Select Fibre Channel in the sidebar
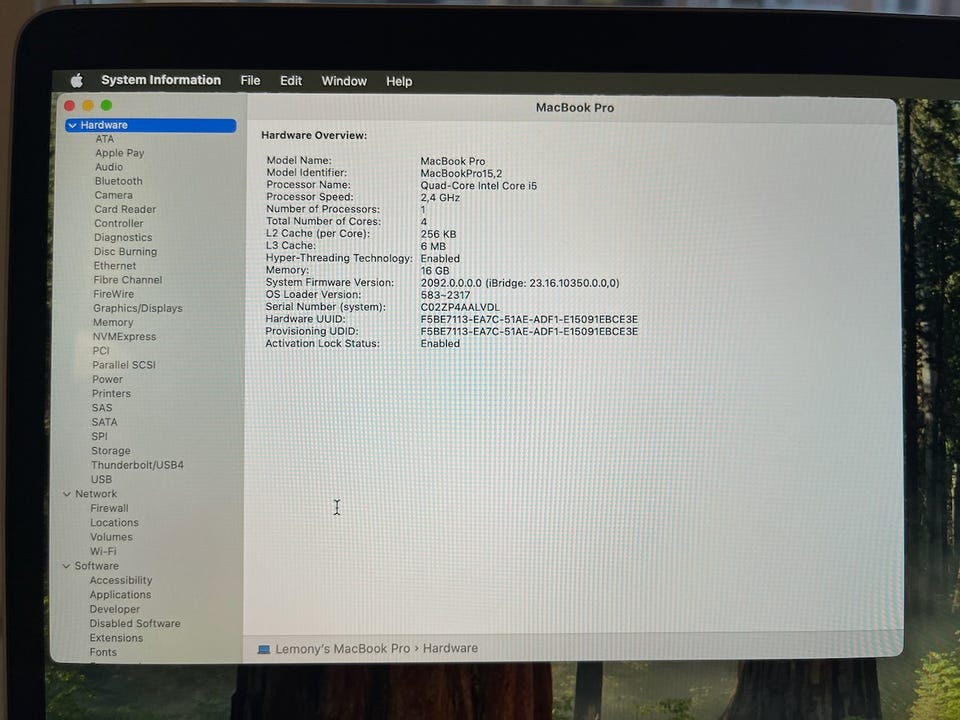Image resolution: width=960 pixels, height=720 pixels. point(128,280)
